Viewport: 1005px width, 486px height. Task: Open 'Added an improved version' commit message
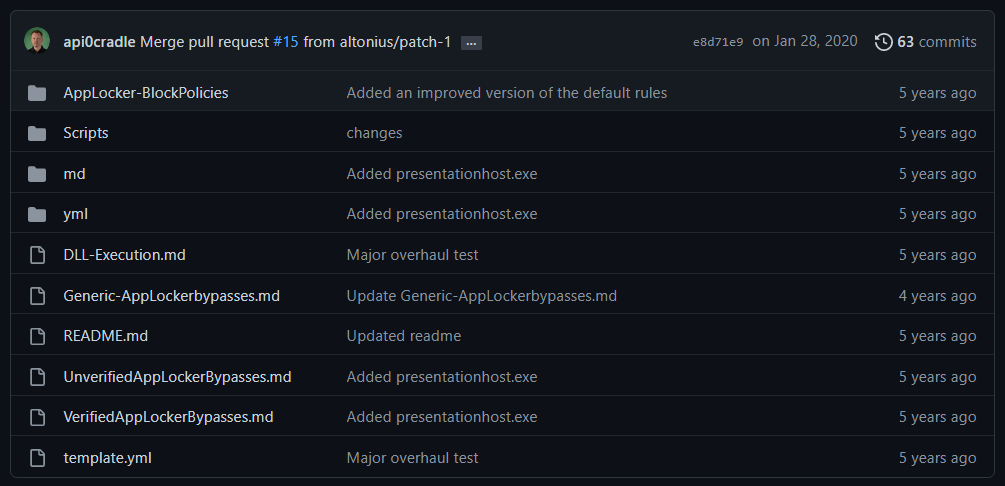coord(506,93)
